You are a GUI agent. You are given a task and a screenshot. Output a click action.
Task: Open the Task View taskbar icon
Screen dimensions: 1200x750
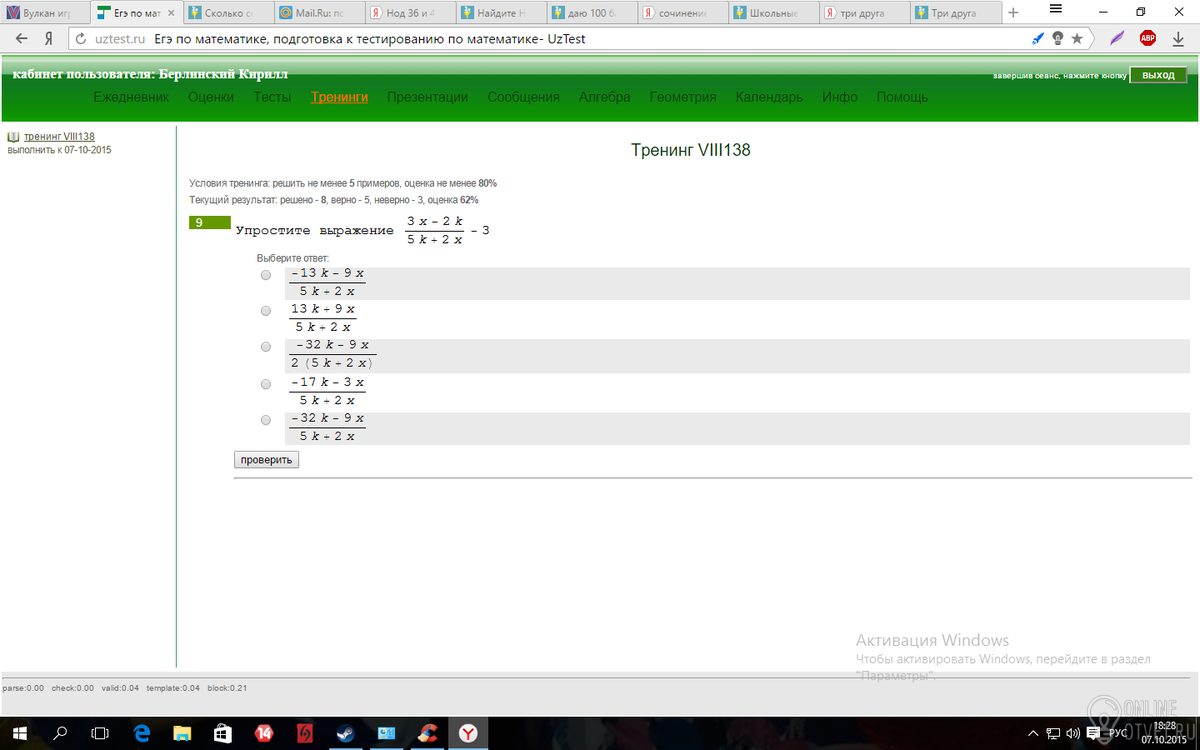point(100,733)
